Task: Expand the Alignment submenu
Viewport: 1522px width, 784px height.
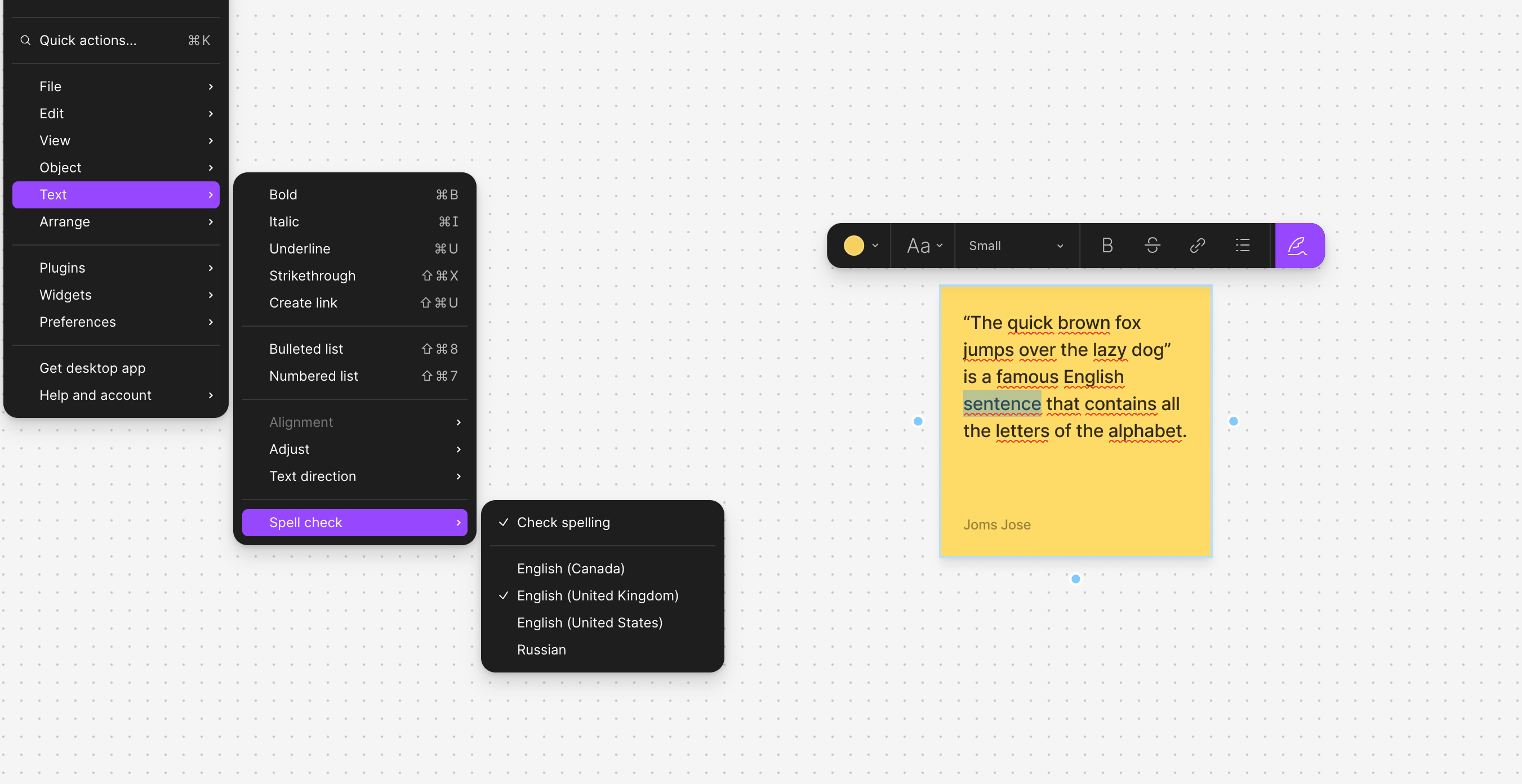Action: pyautogui.click(x=354, y=422)
